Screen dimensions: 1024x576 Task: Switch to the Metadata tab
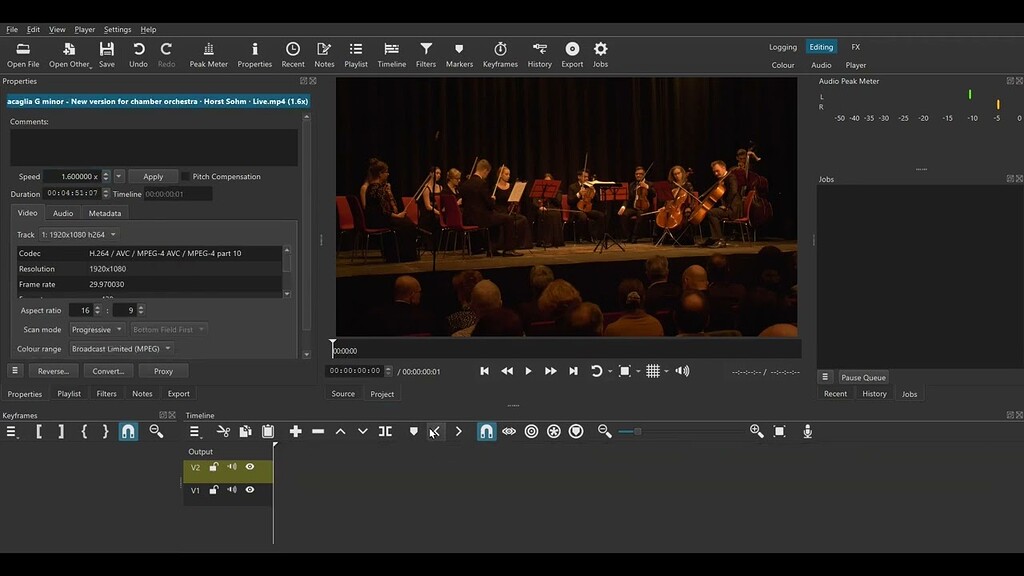[x=104, y=213]
